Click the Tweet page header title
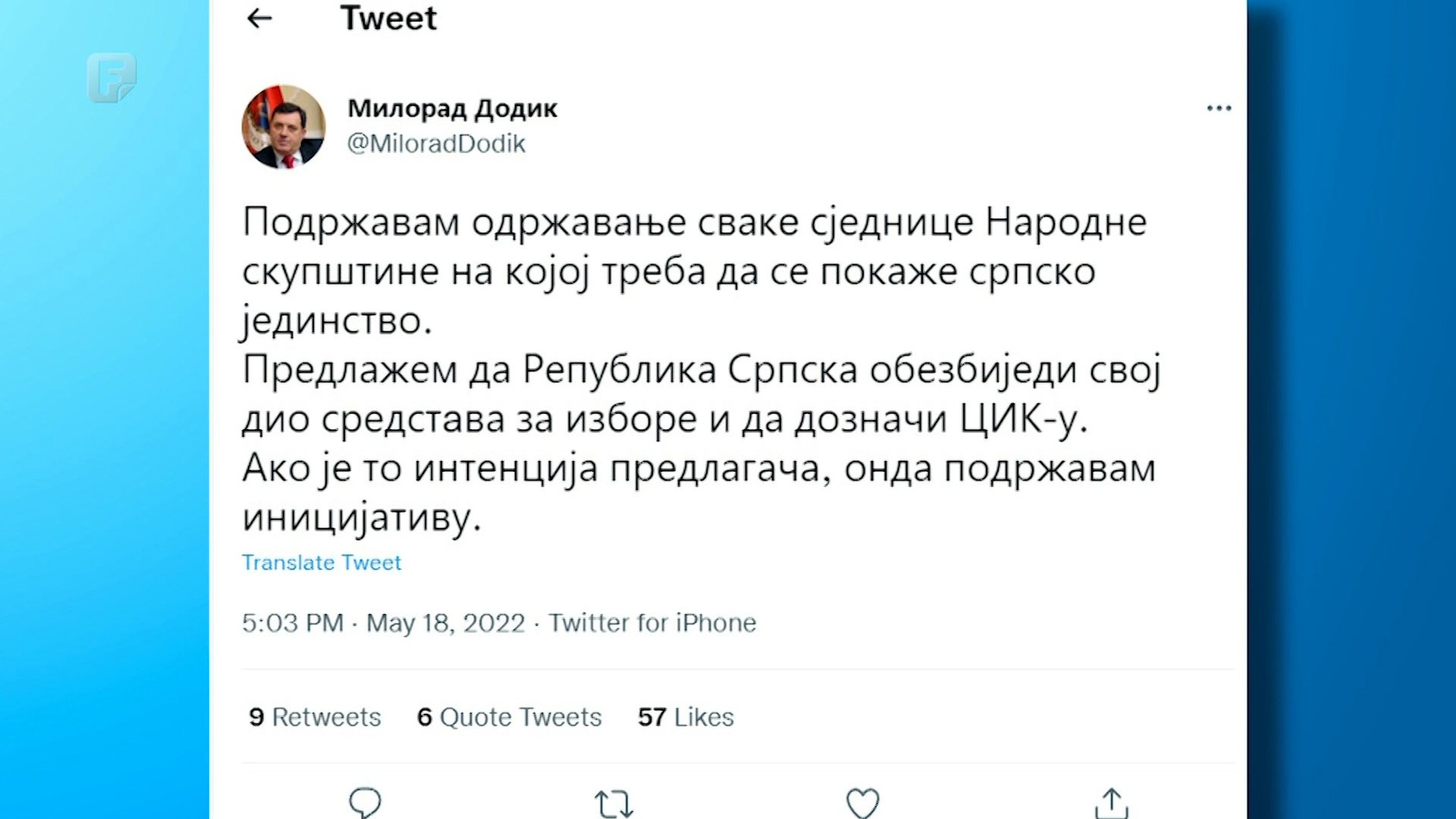Image resolution: width=1456 pixels, height=819 pixels. pyautogui.click(x=388, y=18)
